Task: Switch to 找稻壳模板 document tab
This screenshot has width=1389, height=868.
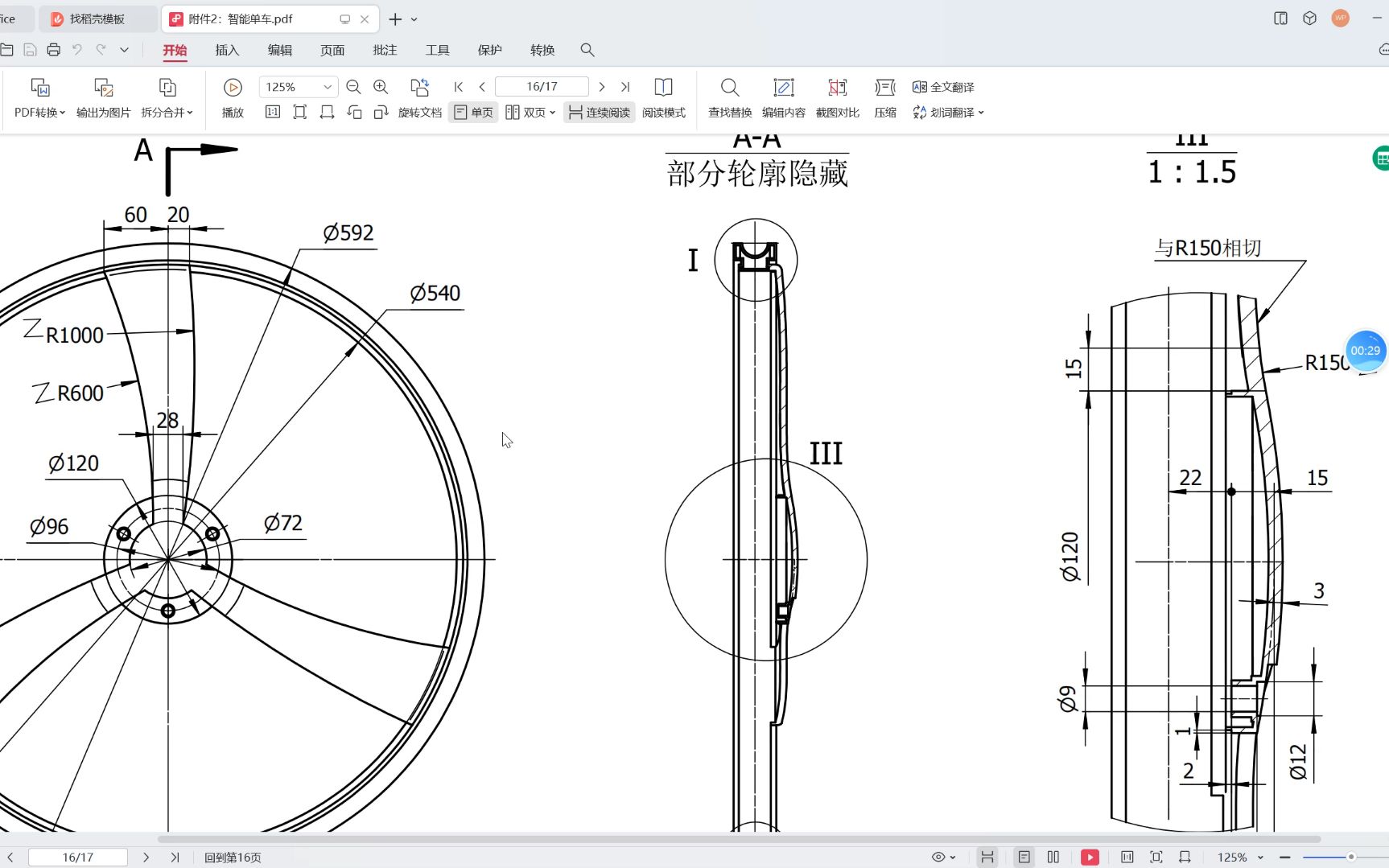Action: [x=97, y=19]
